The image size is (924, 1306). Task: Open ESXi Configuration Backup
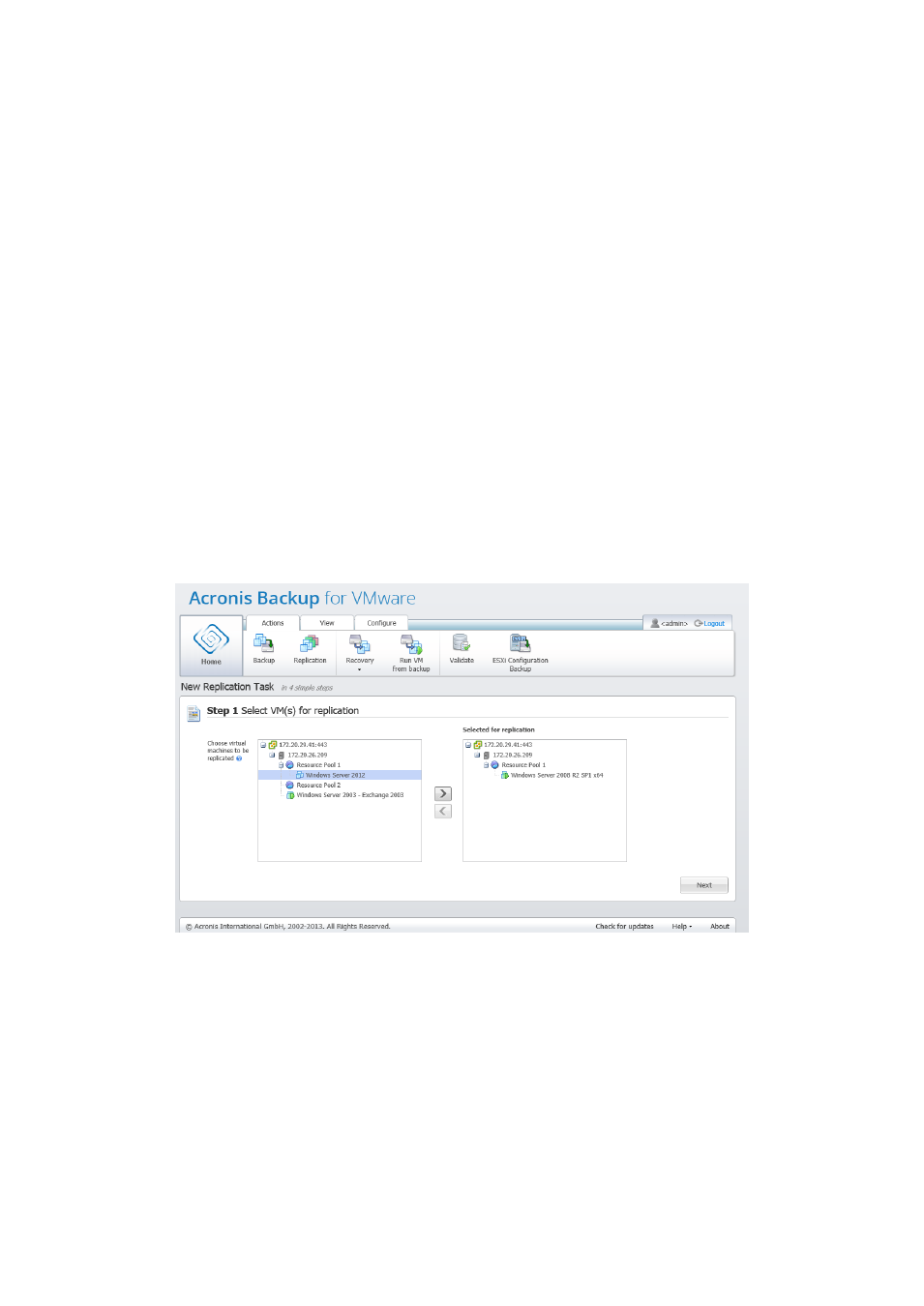pyautogui.click(x=521, y=653)
